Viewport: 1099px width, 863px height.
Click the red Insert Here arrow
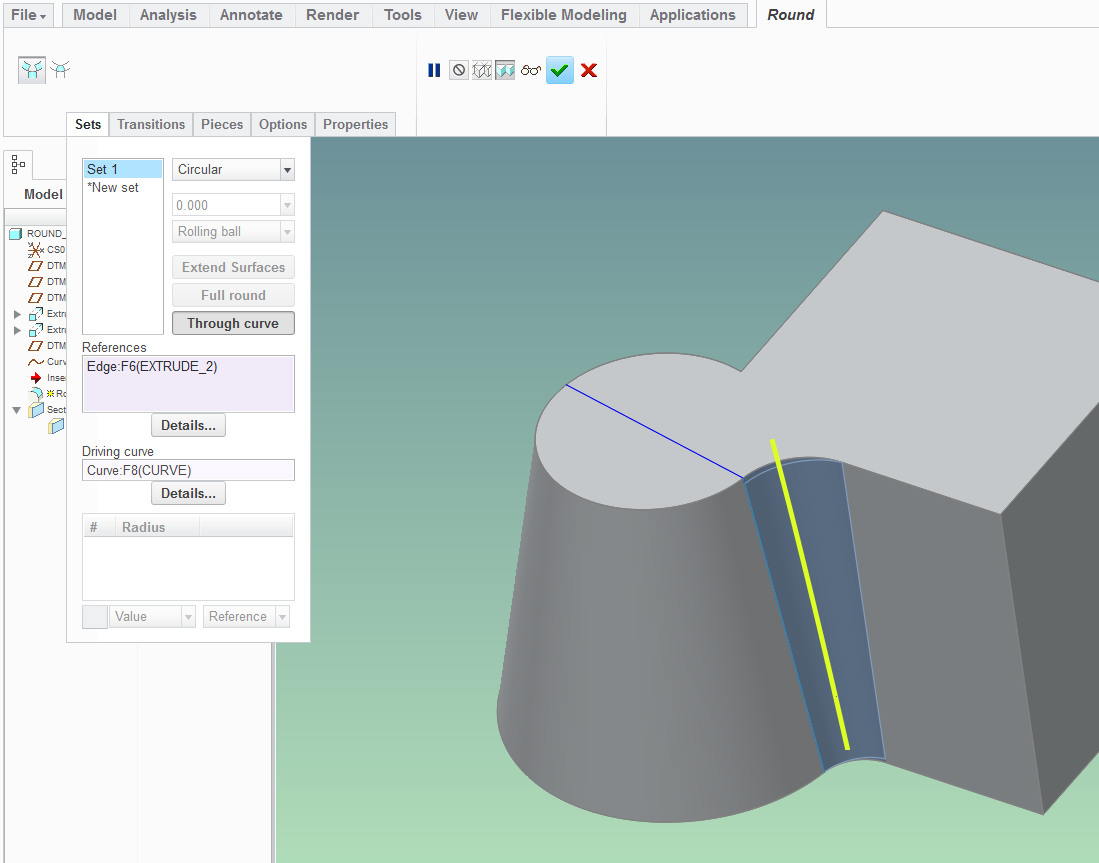36,378
